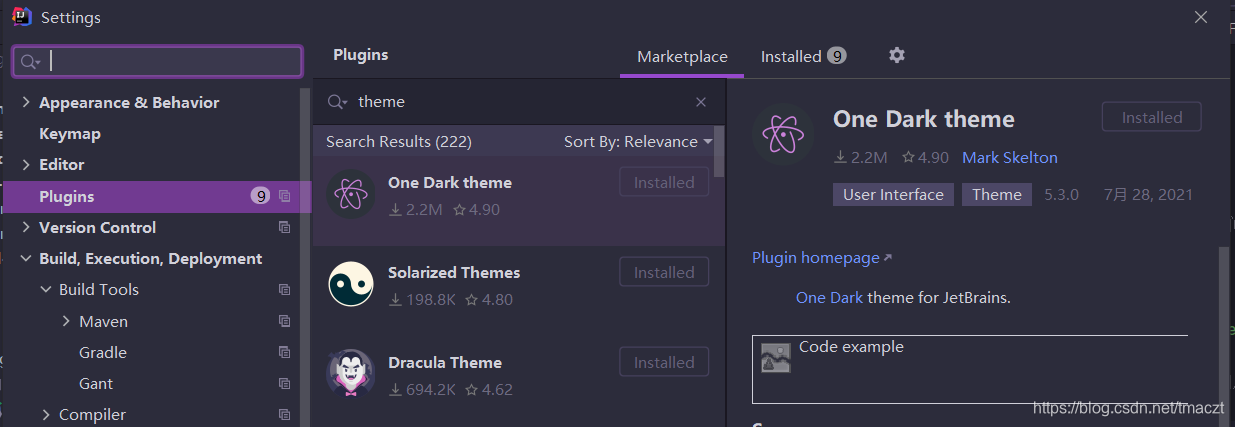
Task: Click the settings tree scrollbar
Action: pyautogui.click(x=306, y=258)
